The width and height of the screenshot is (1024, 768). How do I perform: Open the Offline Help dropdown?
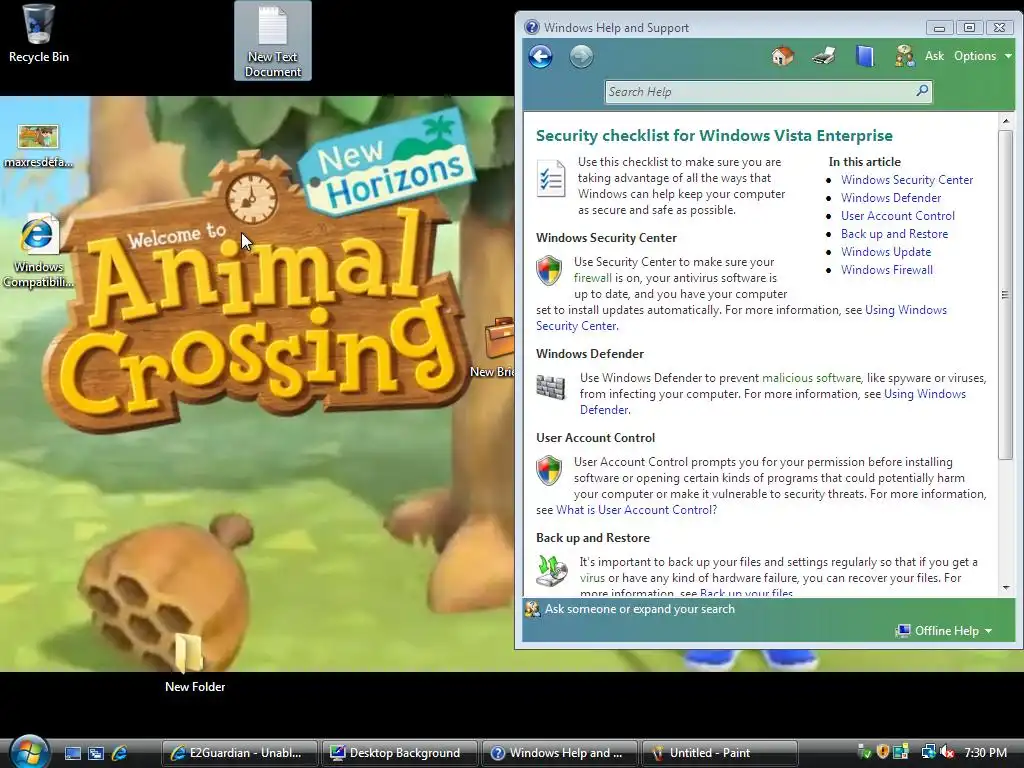click(x=944, y=631)
